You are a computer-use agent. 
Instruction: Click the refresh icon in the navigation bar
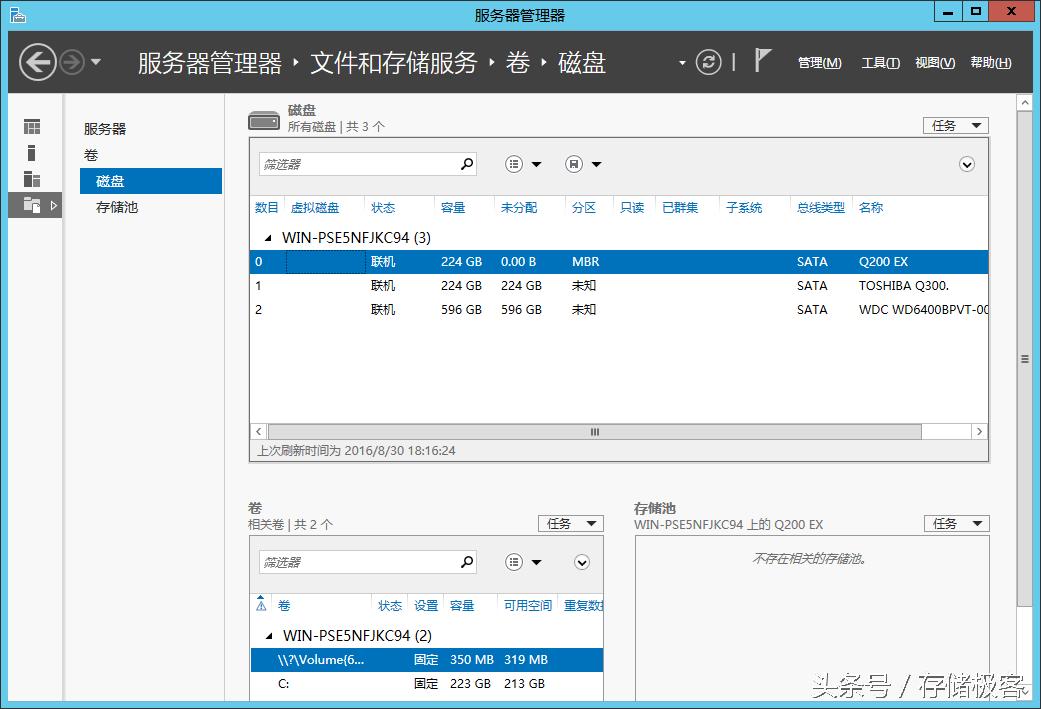click(x=709, y=62)
